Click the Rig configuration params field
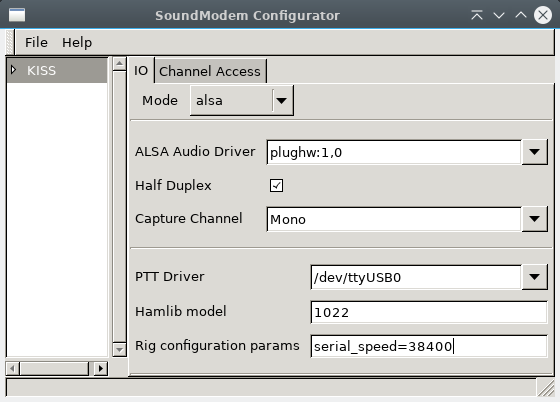 point(429,346)
